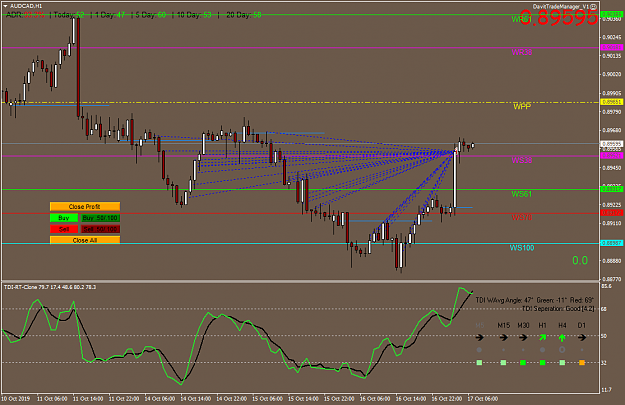Click the DavitTradeManager smiley face icon
Image resolution: width=625 pixels, height=405 pixels.
coord(594,6)
